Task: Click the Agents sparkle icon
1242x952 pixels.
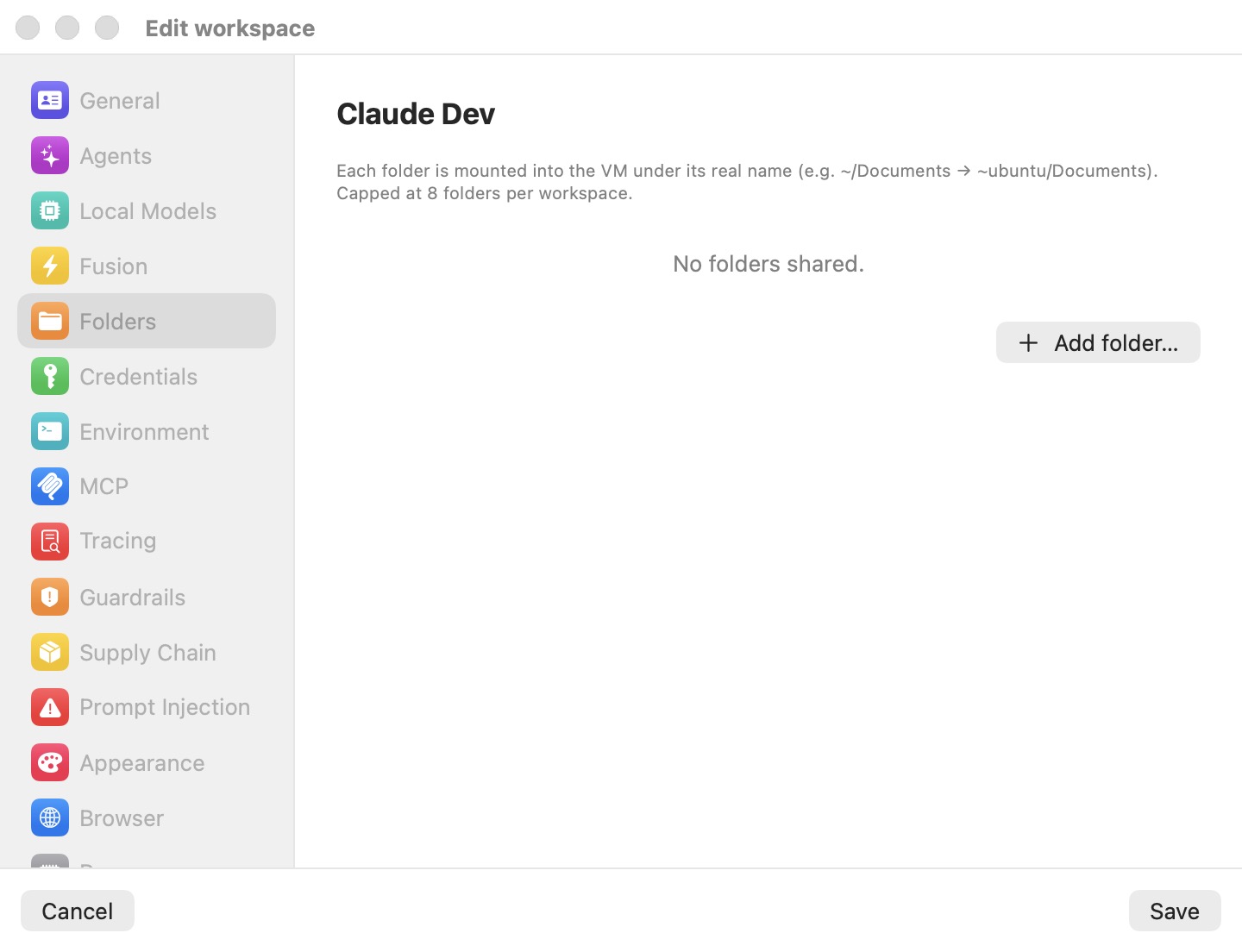Action: point(50,156)
